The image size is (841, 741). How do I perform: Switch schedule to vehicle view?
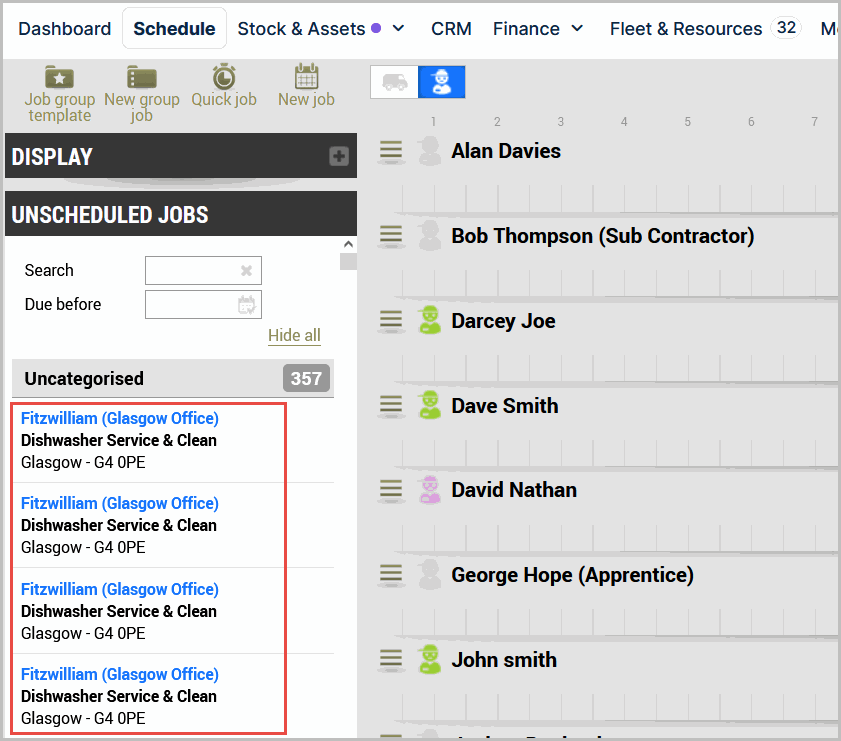point(394,82)
